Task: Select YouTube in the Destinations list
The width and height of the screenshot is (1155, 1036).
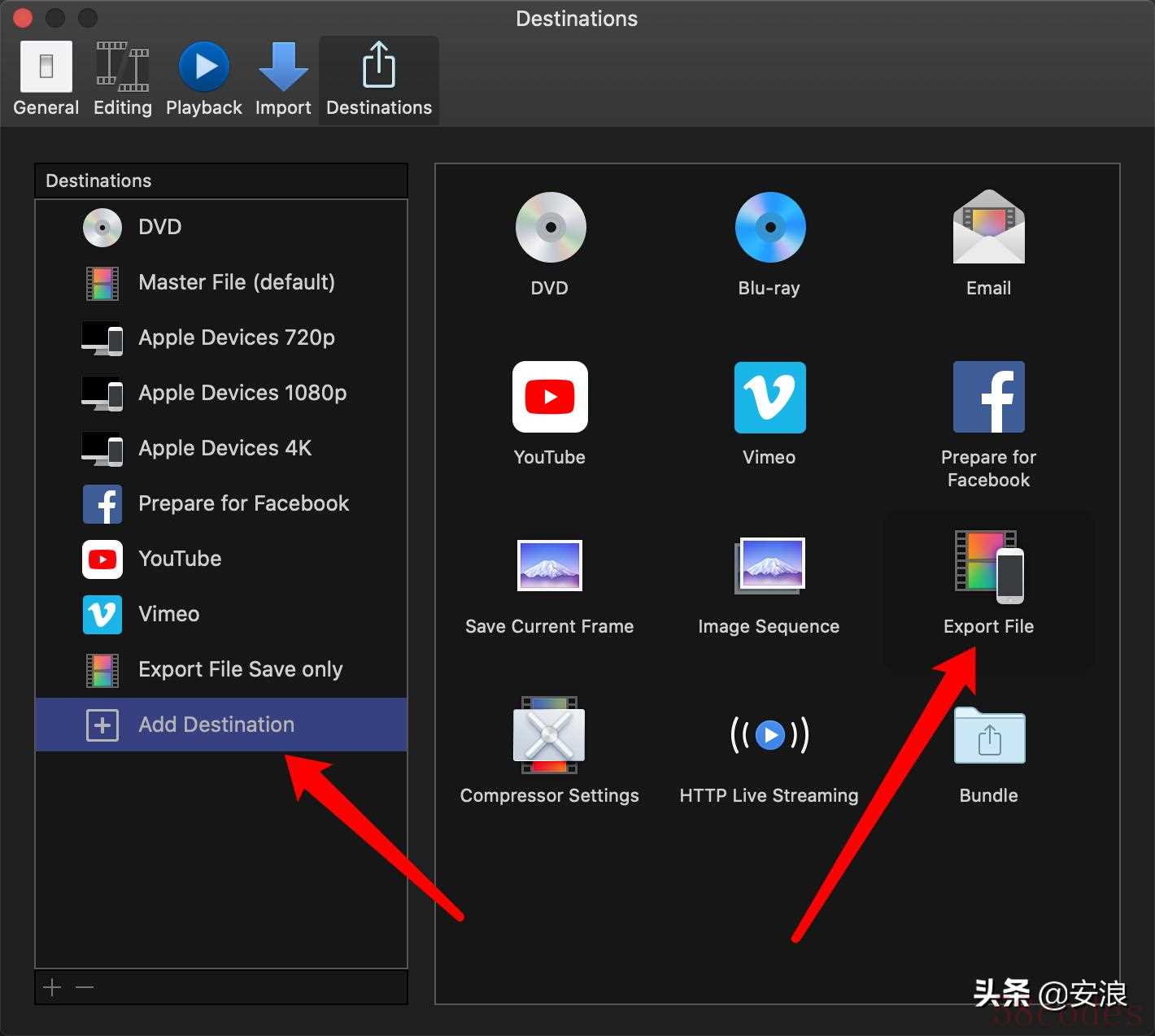Action: [221, 559]
